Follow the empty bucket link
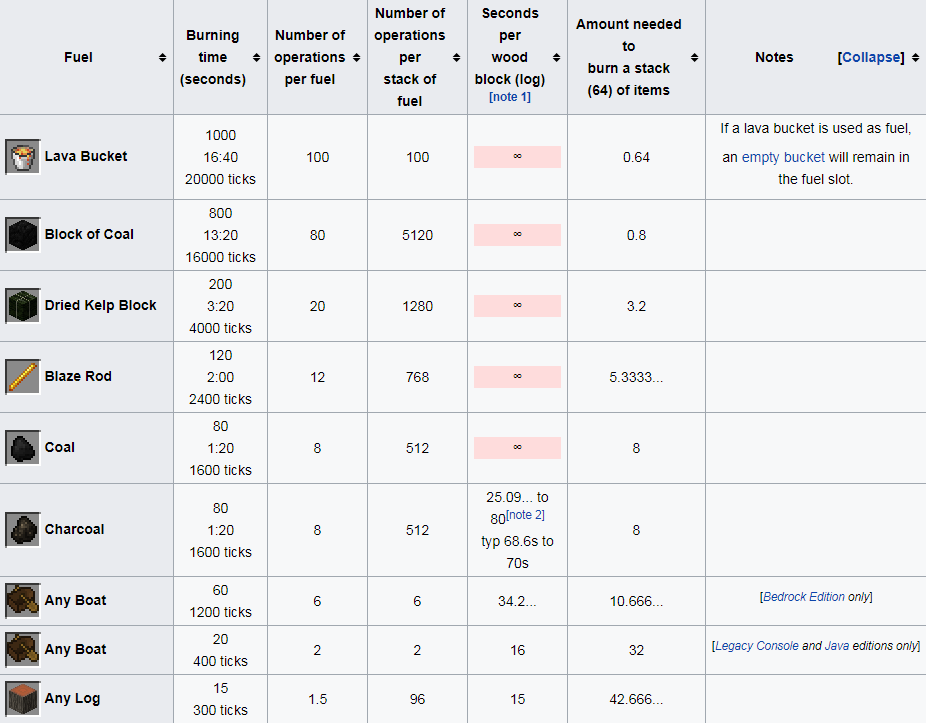The image size is (926, 723). [x=783, y=157]
